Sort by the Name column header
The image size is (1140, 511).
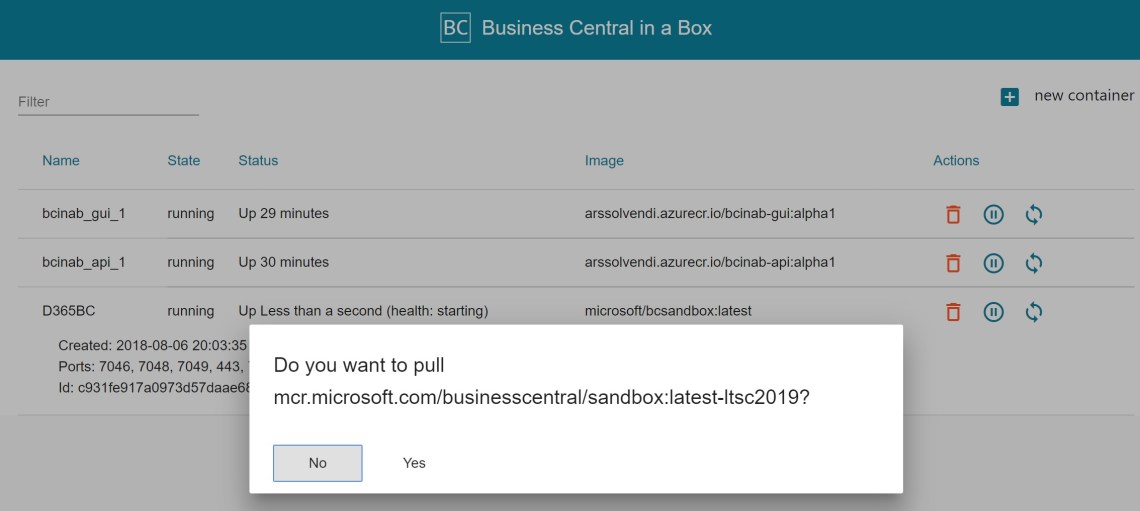click(x=61, y=161)
